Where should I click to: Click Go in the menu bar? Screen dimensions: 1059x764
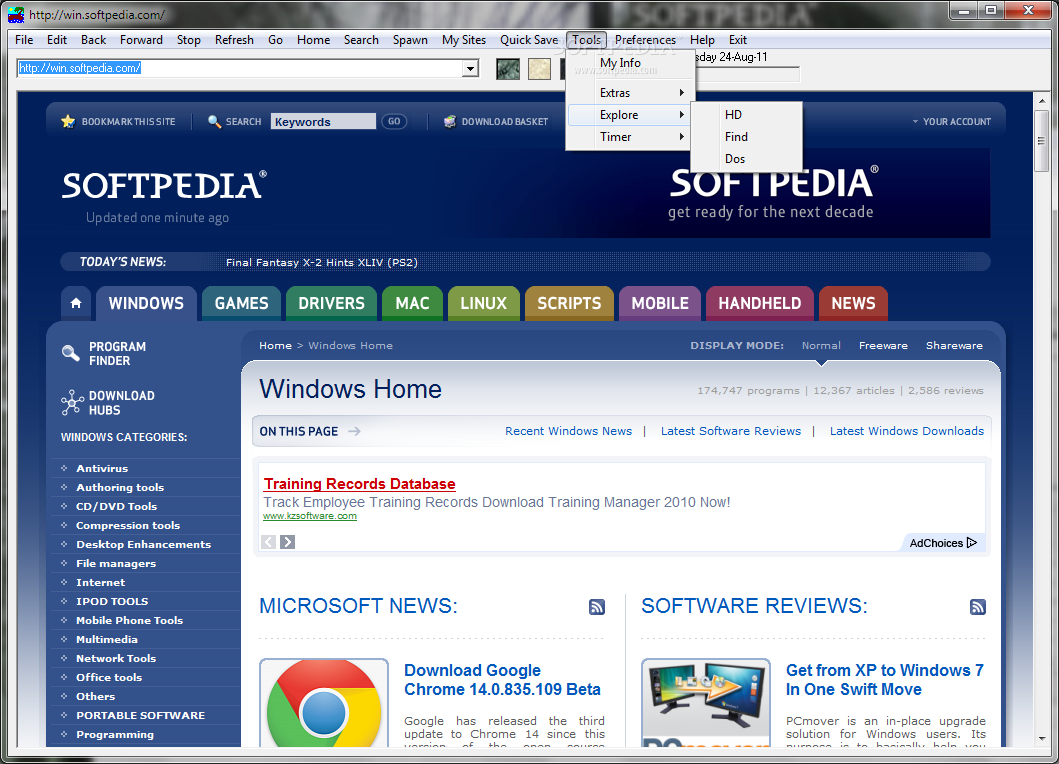275,40
